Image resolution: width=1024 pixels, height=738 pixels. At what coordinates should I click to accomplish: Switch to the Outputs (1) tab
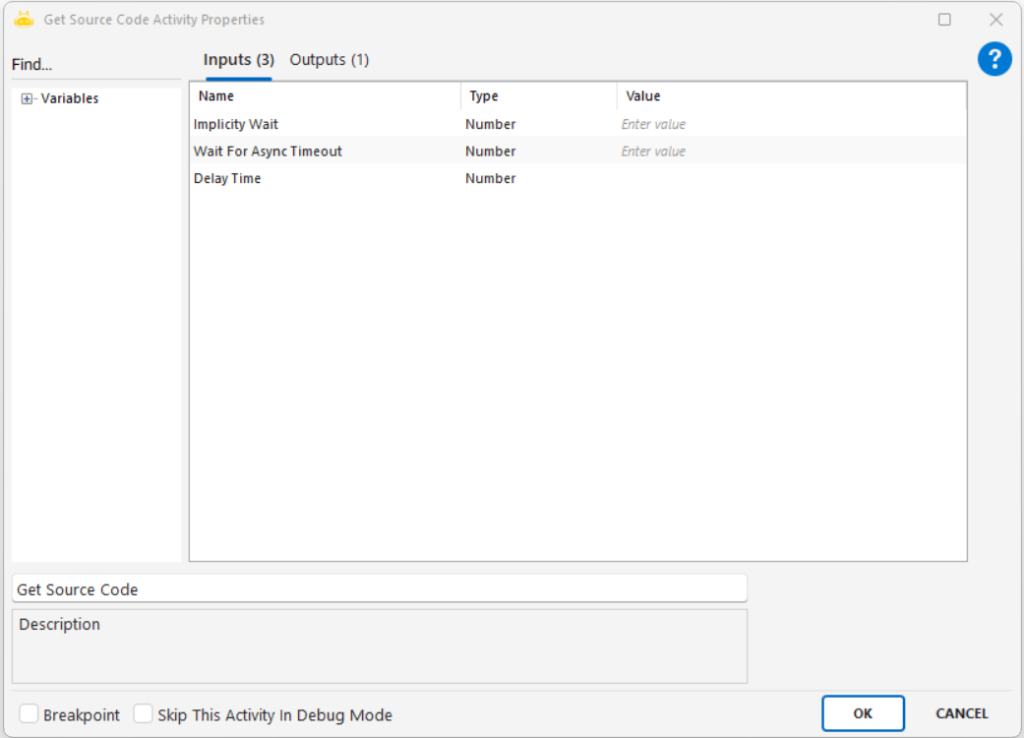click(x=329, y=60)
